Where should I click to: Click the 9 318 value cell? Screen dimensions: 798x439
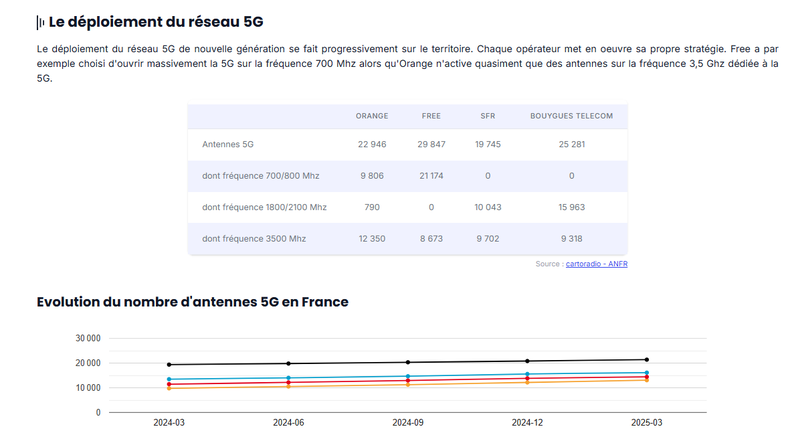click(572, 239)
